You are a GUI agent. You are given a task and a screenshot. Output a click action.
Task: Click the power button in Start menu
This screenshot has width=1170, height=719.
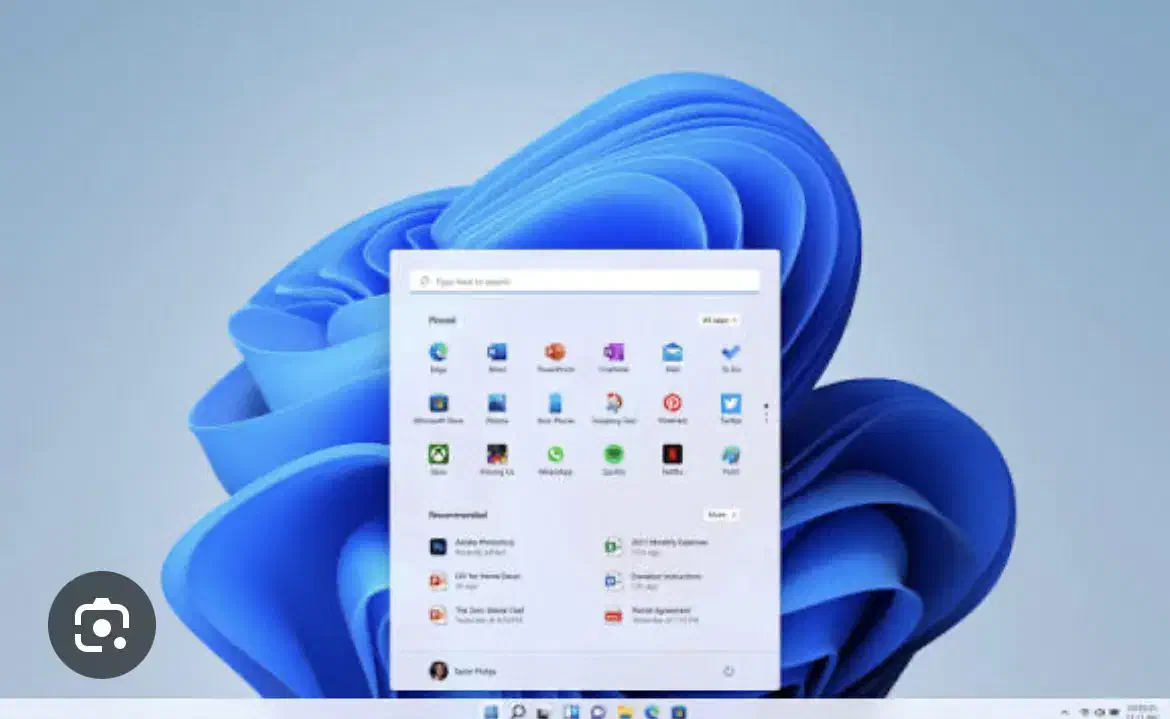(728, 671)
